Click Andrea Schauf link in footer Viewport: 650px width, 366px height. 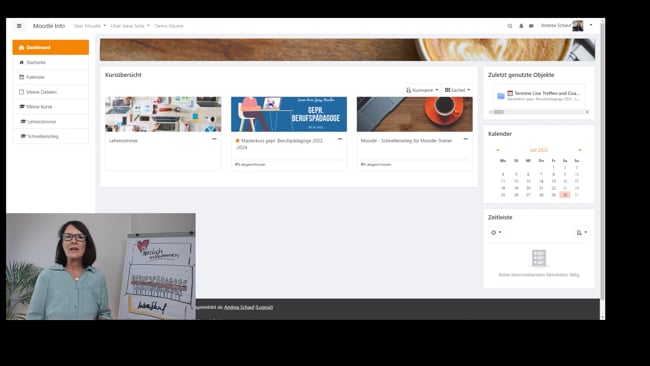(x=239, y=308)
